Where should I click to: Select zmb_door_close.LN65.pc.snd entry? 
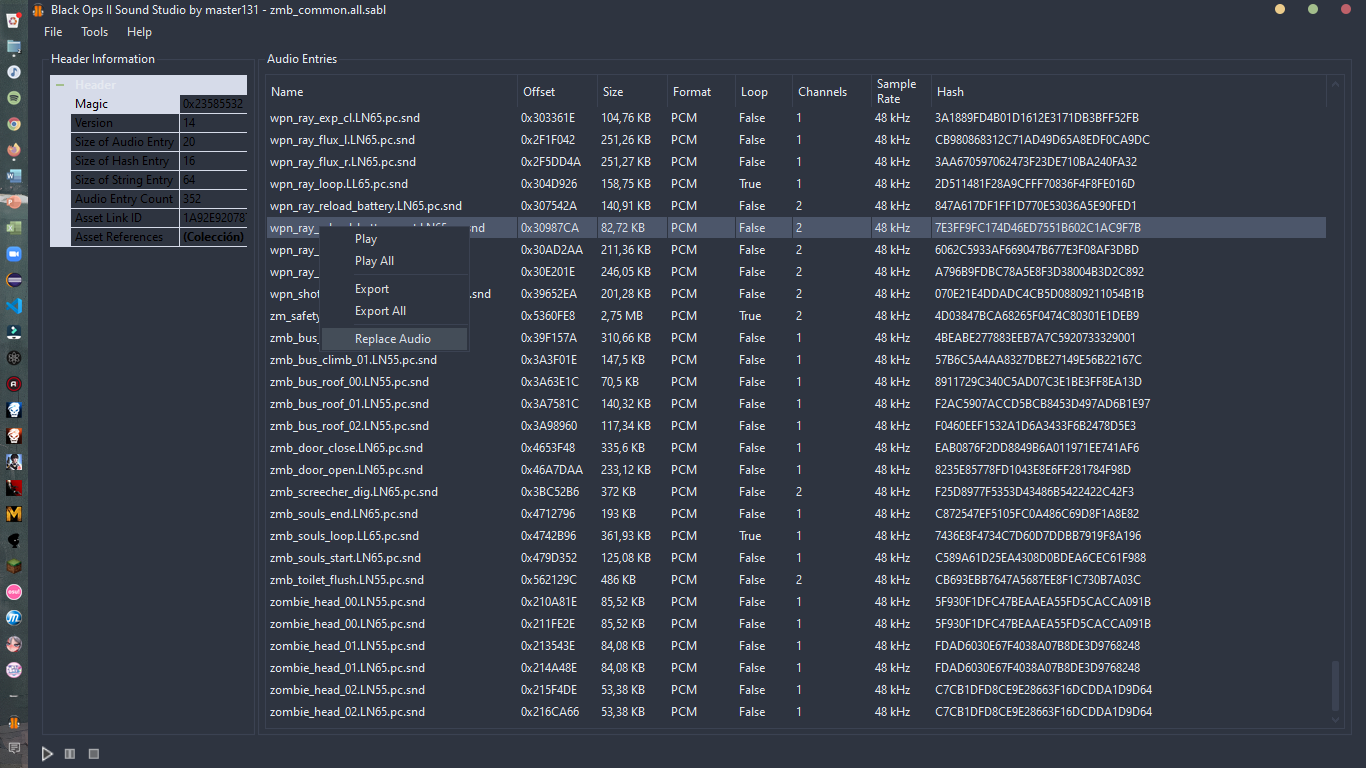click(x=796, y=448)
